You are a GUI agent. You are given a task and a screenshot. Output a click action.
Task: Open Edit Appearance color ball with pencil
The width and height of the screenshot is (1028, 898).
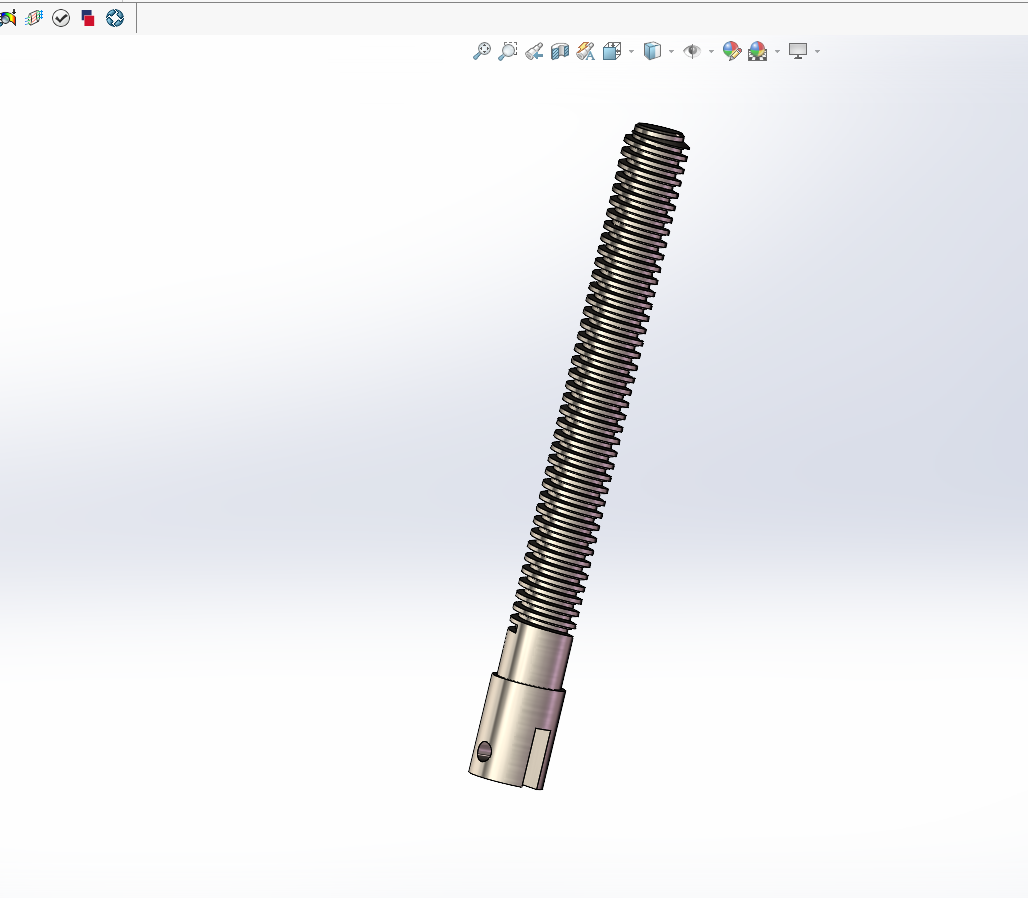coord(732,51)
